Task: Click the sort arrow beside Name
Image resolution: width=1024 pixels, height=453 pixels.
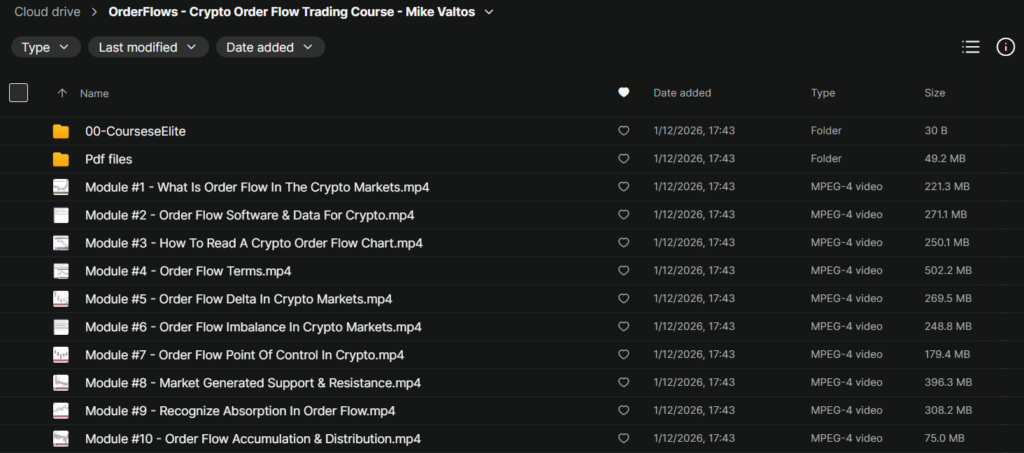Action: click(62, 93)
